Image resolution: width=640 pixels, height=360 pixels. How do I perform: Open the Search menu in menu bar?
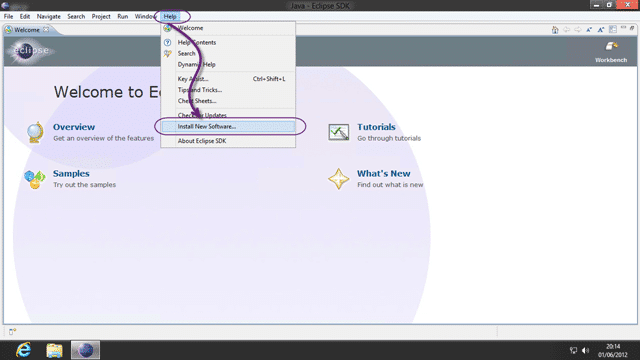click(76, 16)
